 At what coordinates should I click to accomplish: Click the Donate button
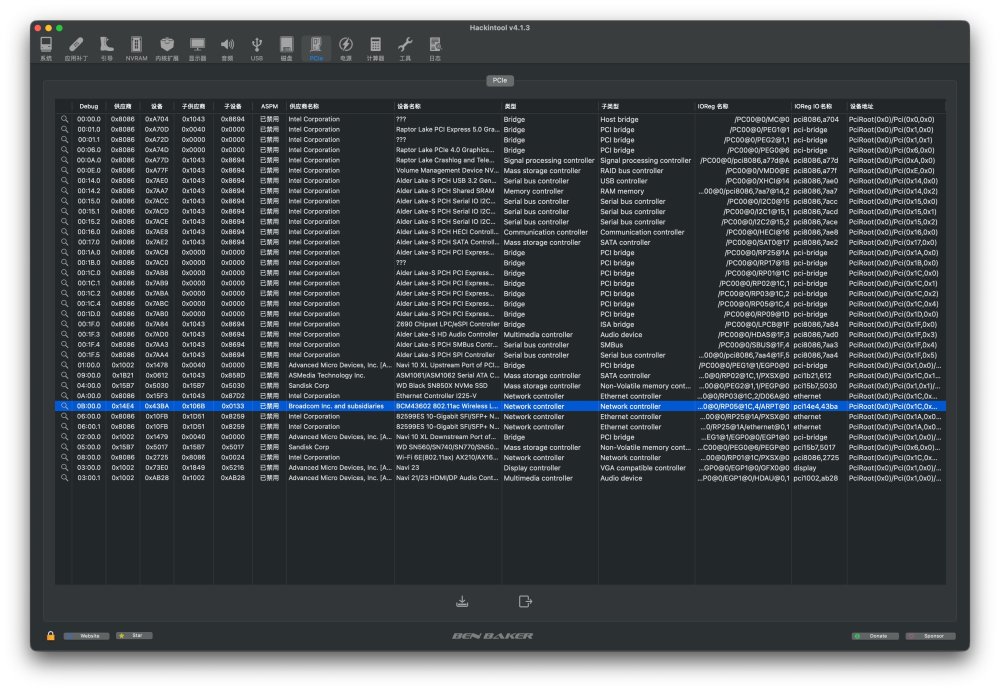click(875, 635)
